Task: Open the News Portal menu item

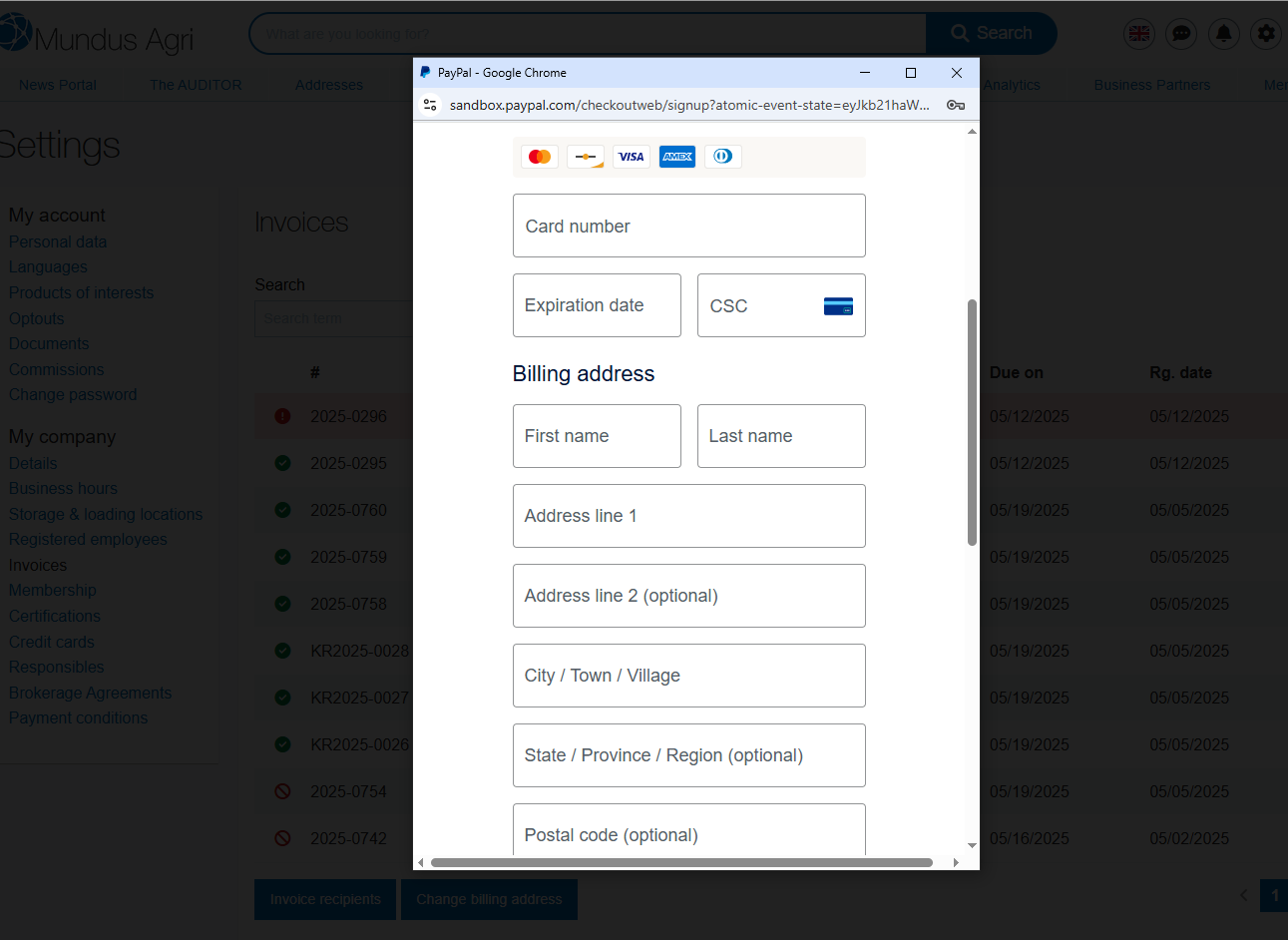Action: coord(58,85)
